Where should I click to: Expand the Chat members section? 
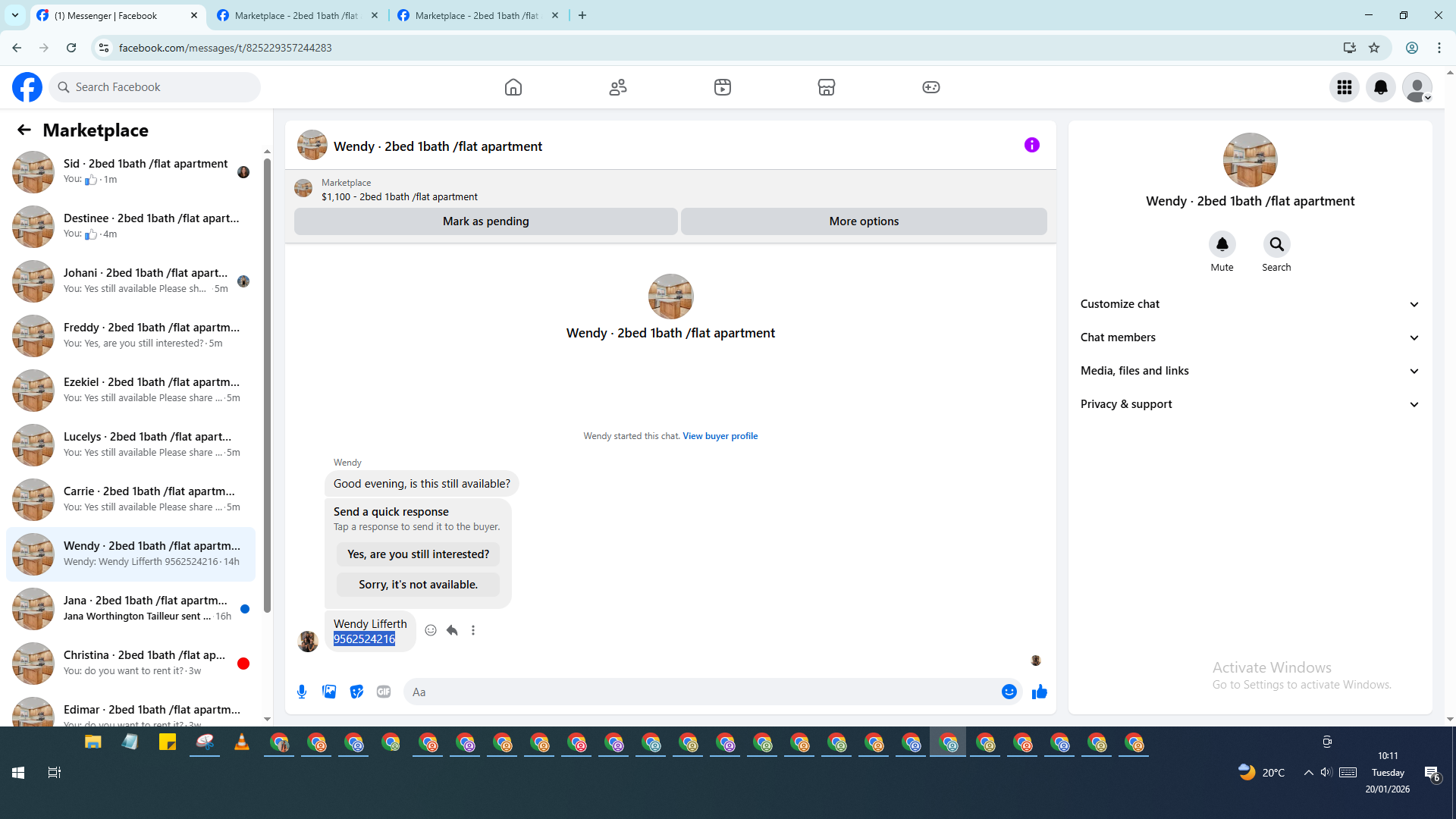[1250, 337]
